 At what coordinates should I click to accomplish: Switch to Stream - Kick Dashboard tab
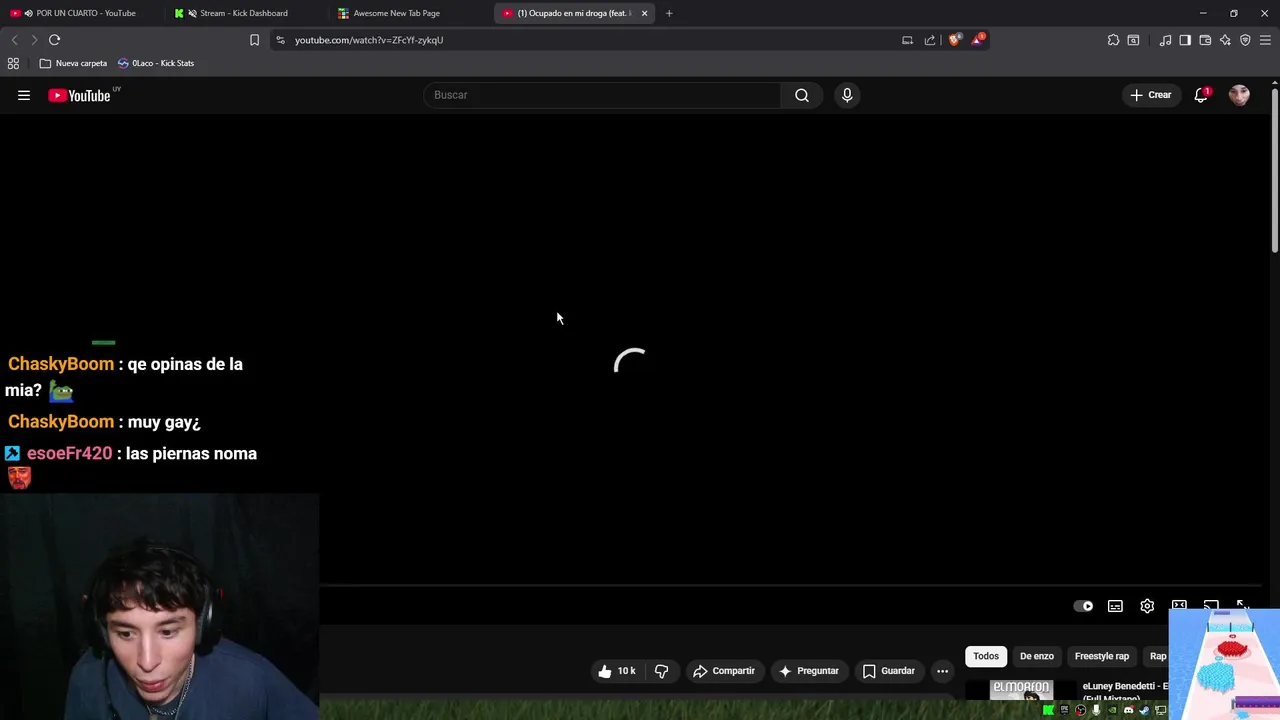point(244,13)
